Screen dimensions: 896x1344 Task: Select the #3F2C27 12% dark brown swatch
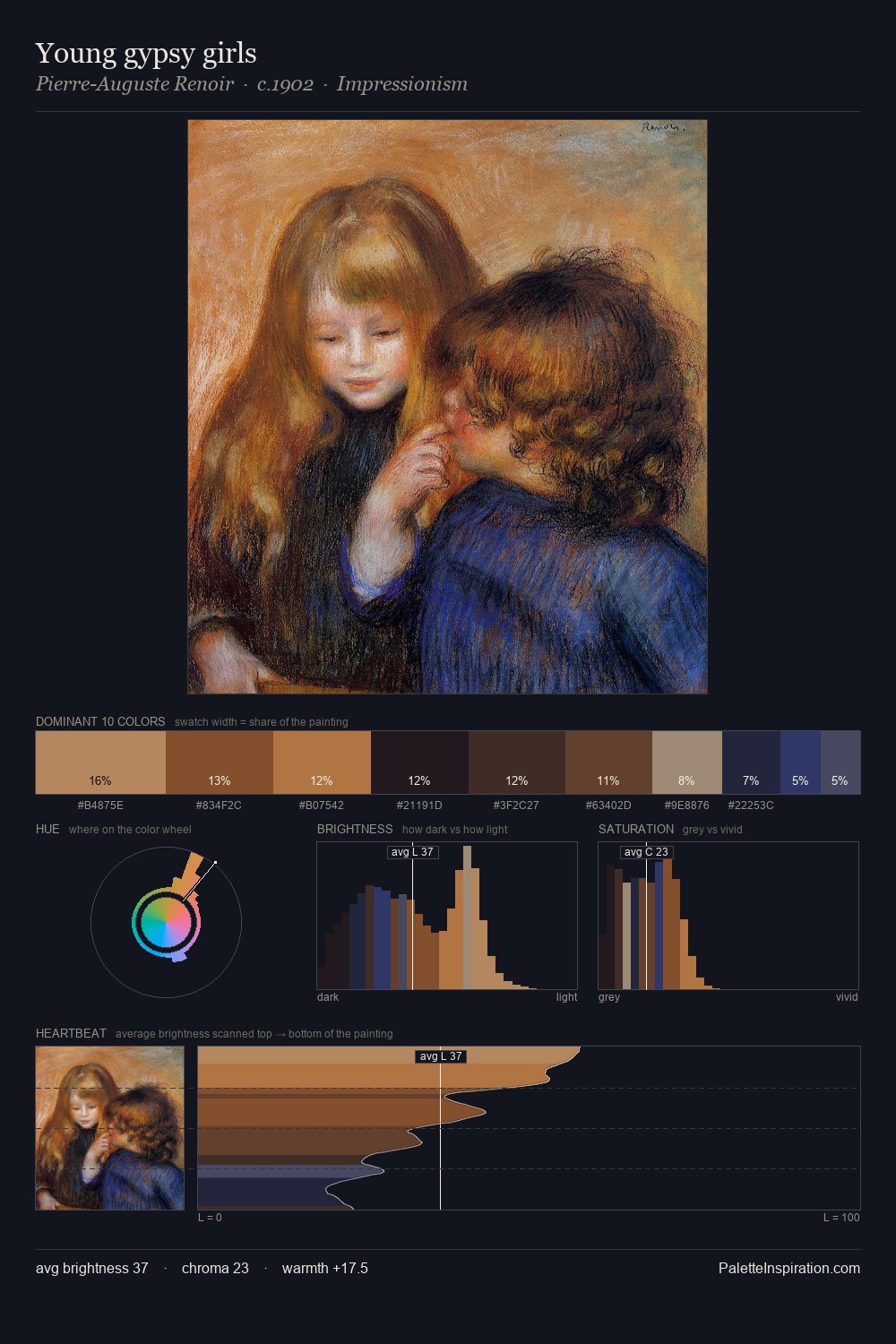[517, 762]
